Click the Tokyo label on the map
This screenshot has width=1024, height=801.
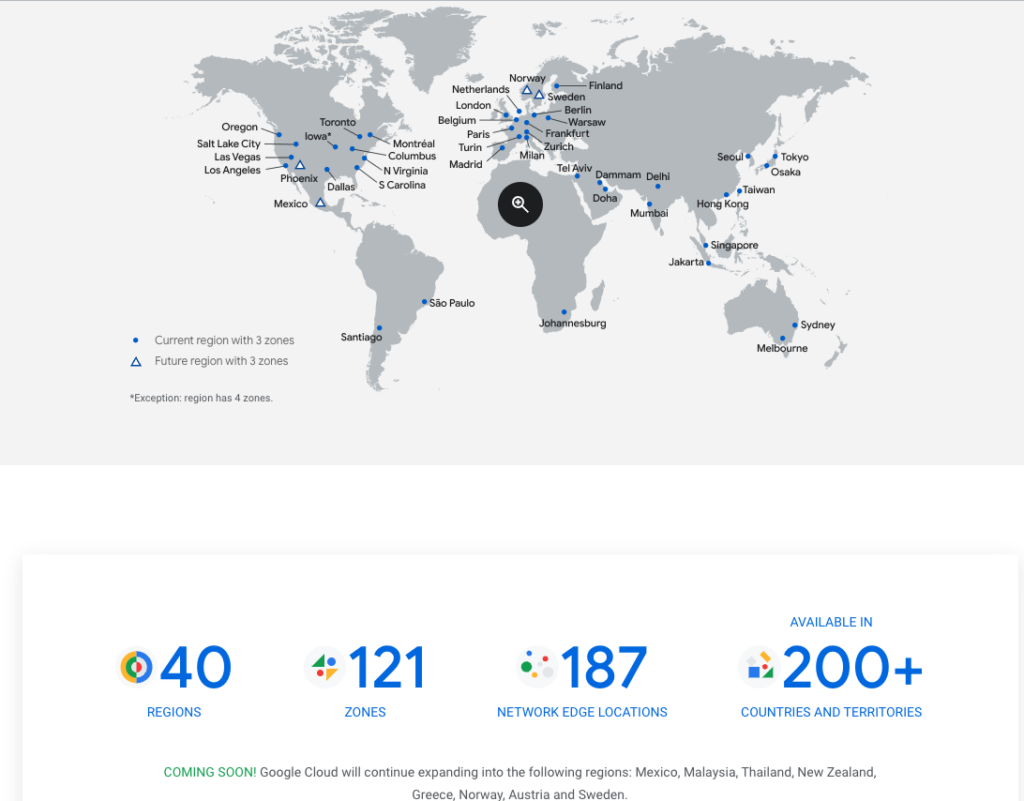pyautogui.click(x=794, y=157)
